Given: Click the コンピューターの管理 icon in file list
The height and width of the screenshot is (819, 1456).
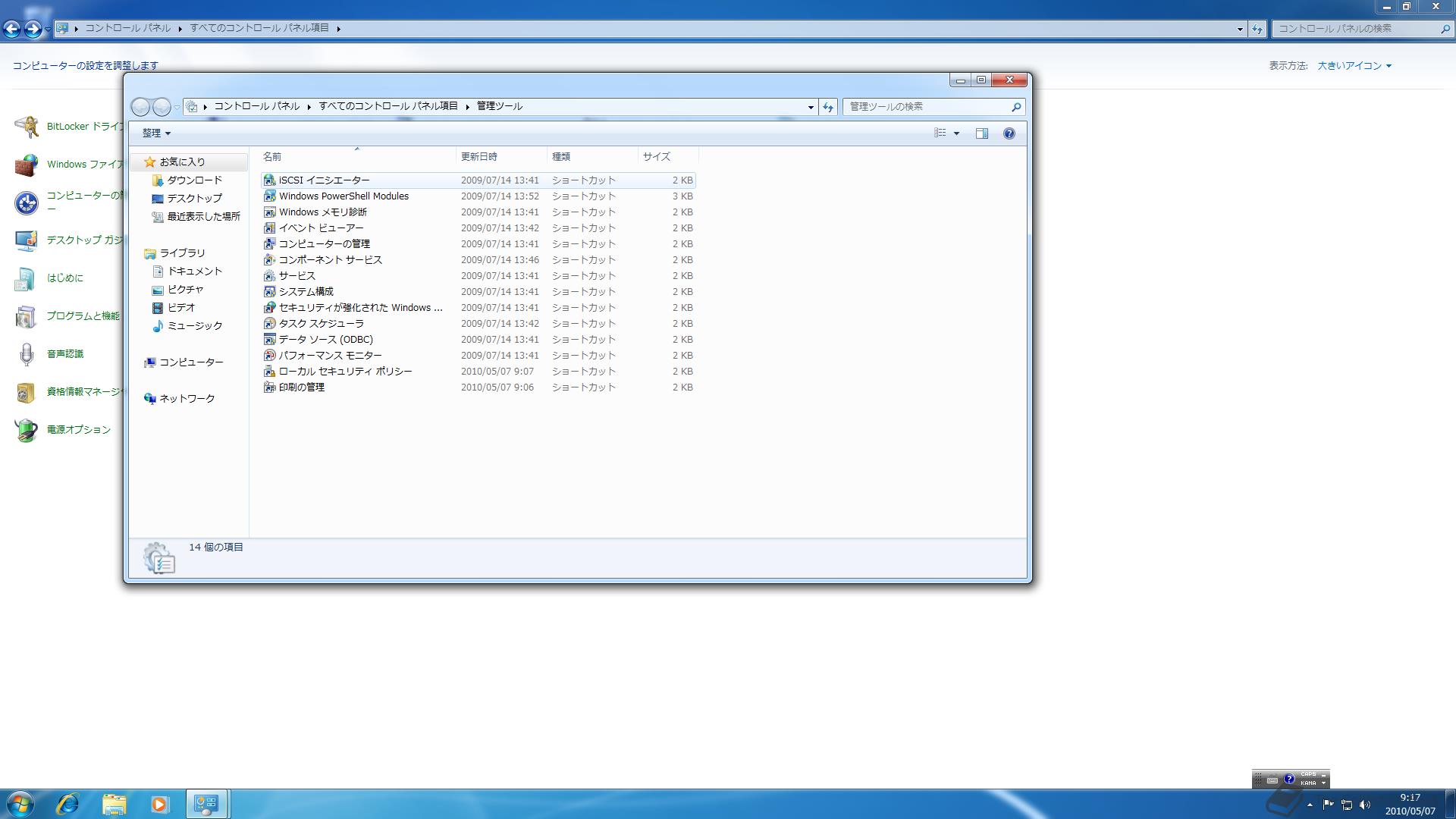Looking at the screenshot, I should (x=269, y=244).
